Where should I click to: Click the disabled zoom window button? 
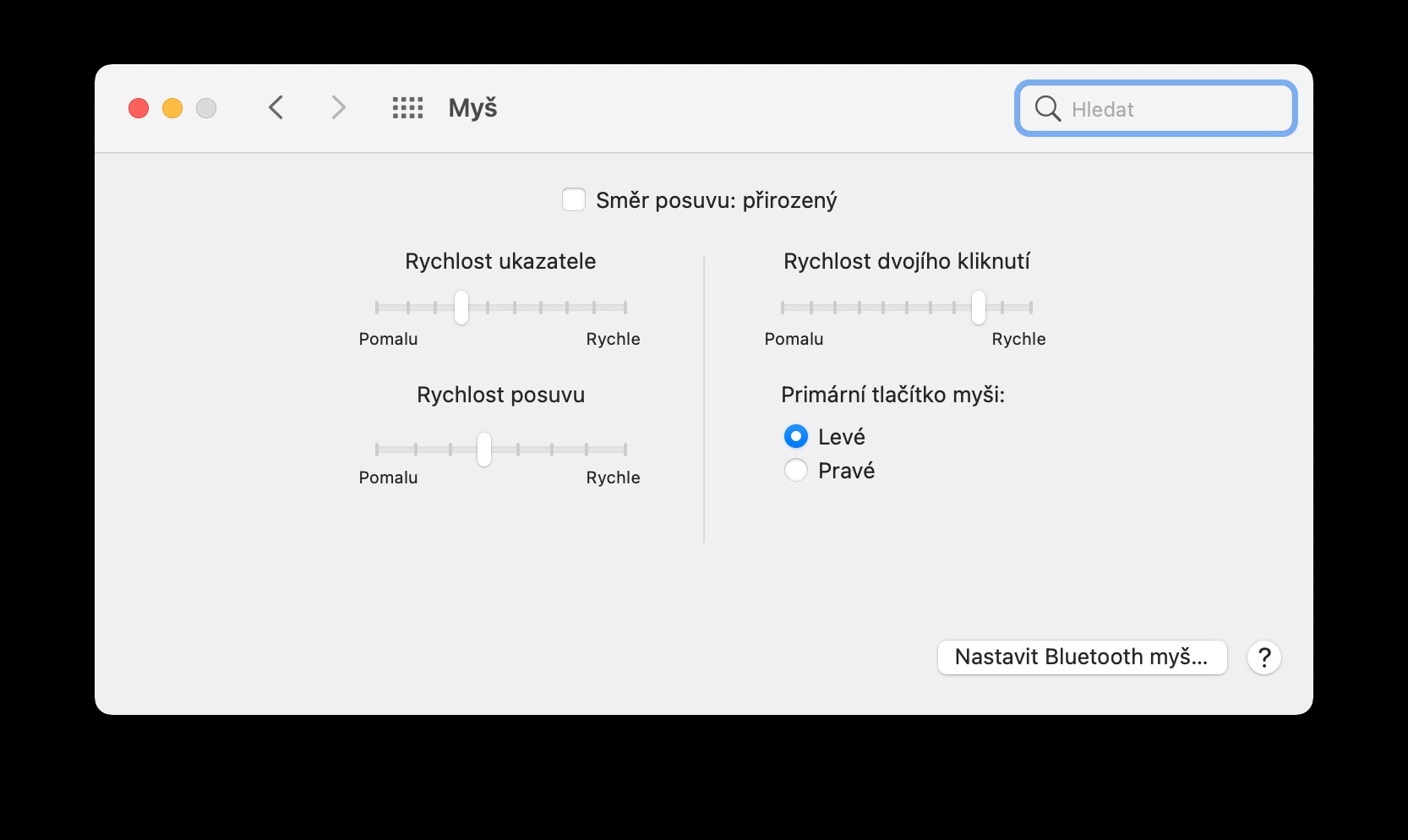click(206, 108)
